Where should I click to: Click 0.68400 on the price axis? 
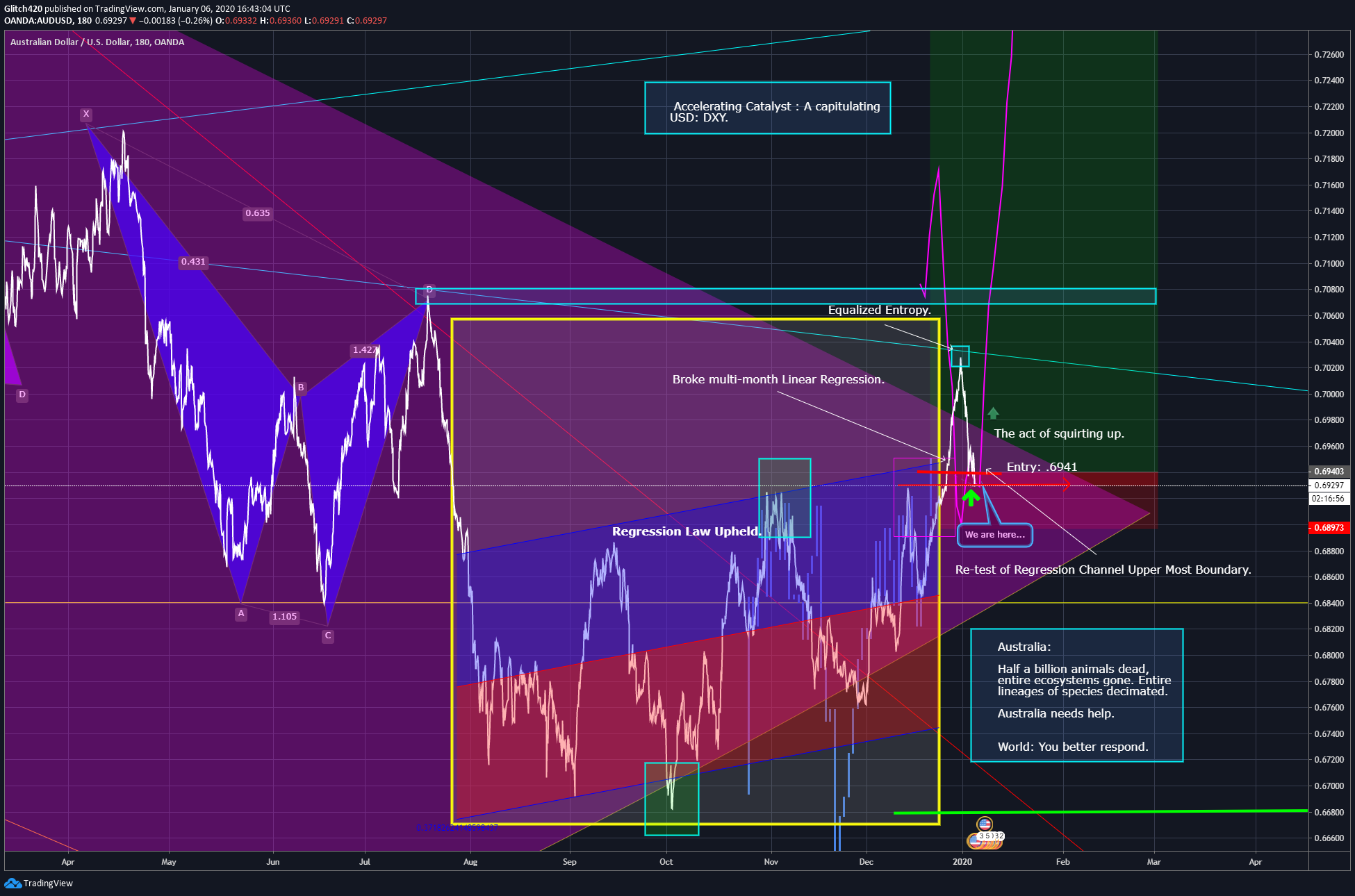pos(1329,604)
